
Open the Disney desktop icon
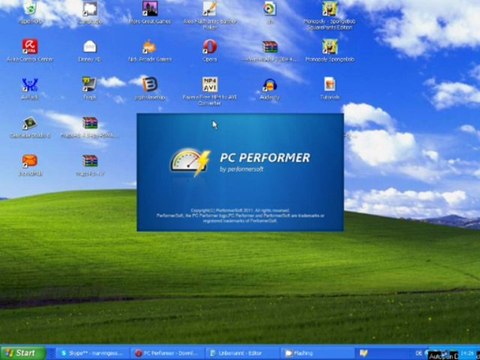click(x=90, y=47)
